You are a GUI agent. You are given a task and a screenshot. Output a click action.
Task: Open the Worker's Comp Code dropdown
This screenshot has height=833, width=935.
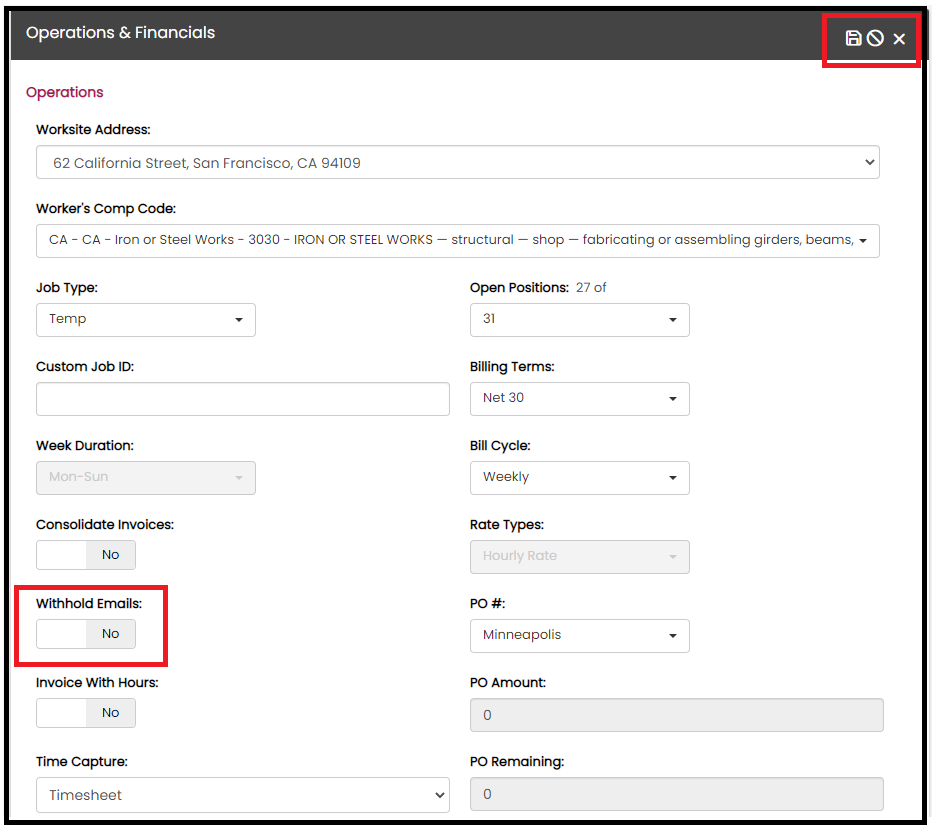pos(457,241)
